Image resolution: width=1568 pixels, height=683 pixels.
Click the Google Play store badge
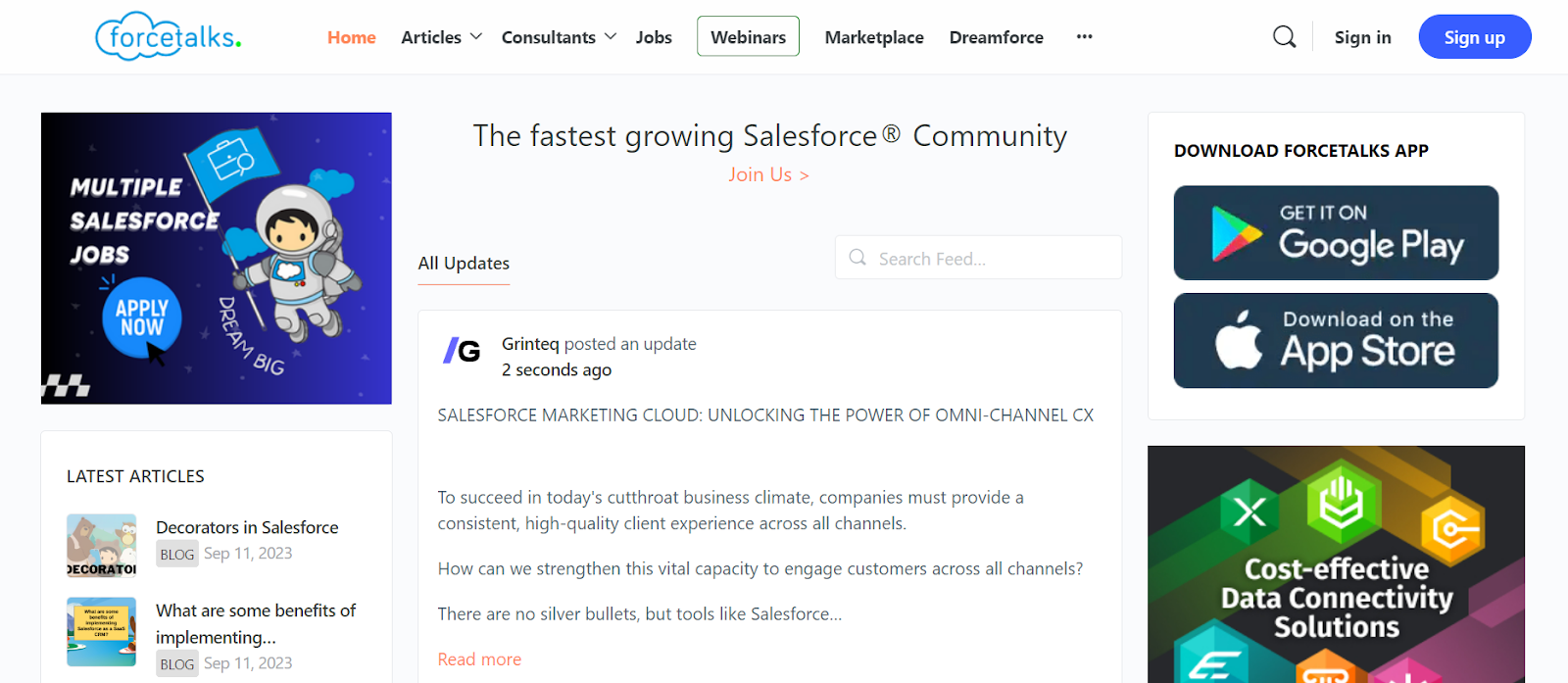1336,233
